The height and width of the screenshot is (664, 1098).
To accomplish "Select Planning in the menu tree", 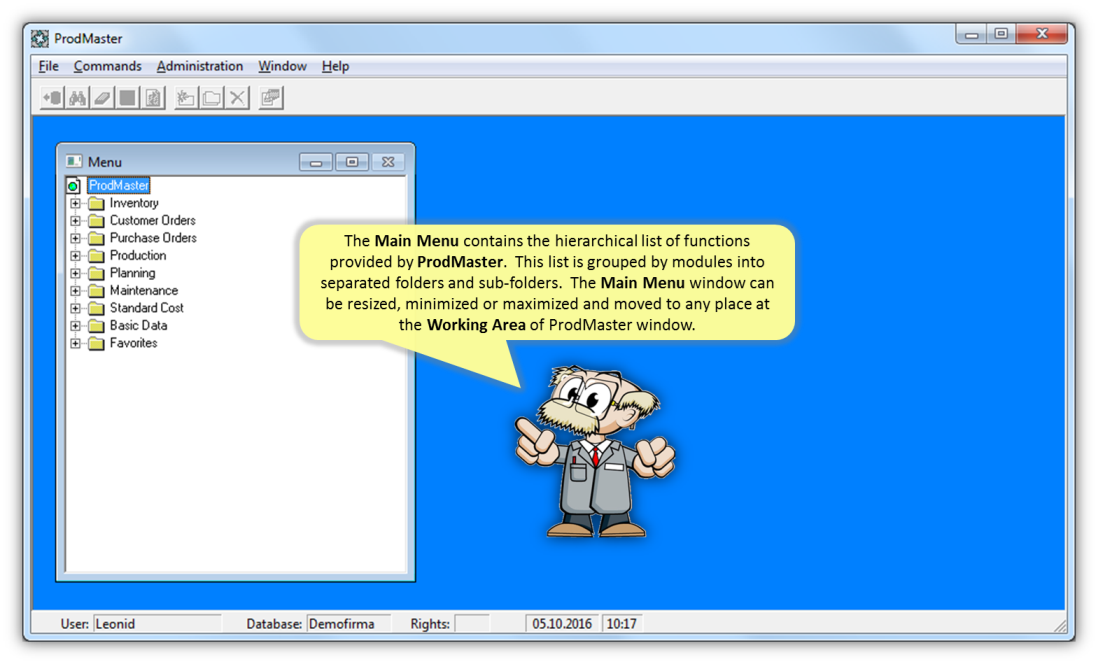I will (x=132, y=273).
